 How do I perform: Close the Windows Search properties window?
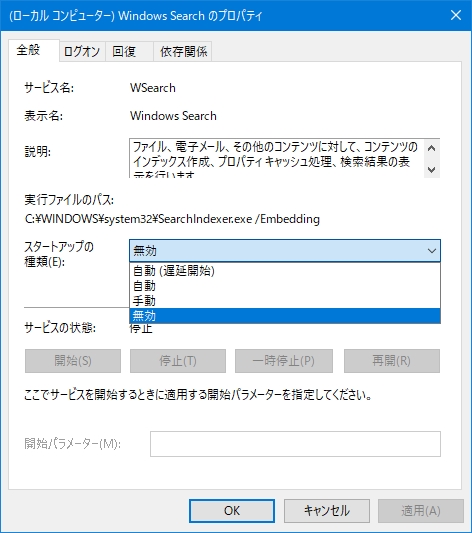455,15
